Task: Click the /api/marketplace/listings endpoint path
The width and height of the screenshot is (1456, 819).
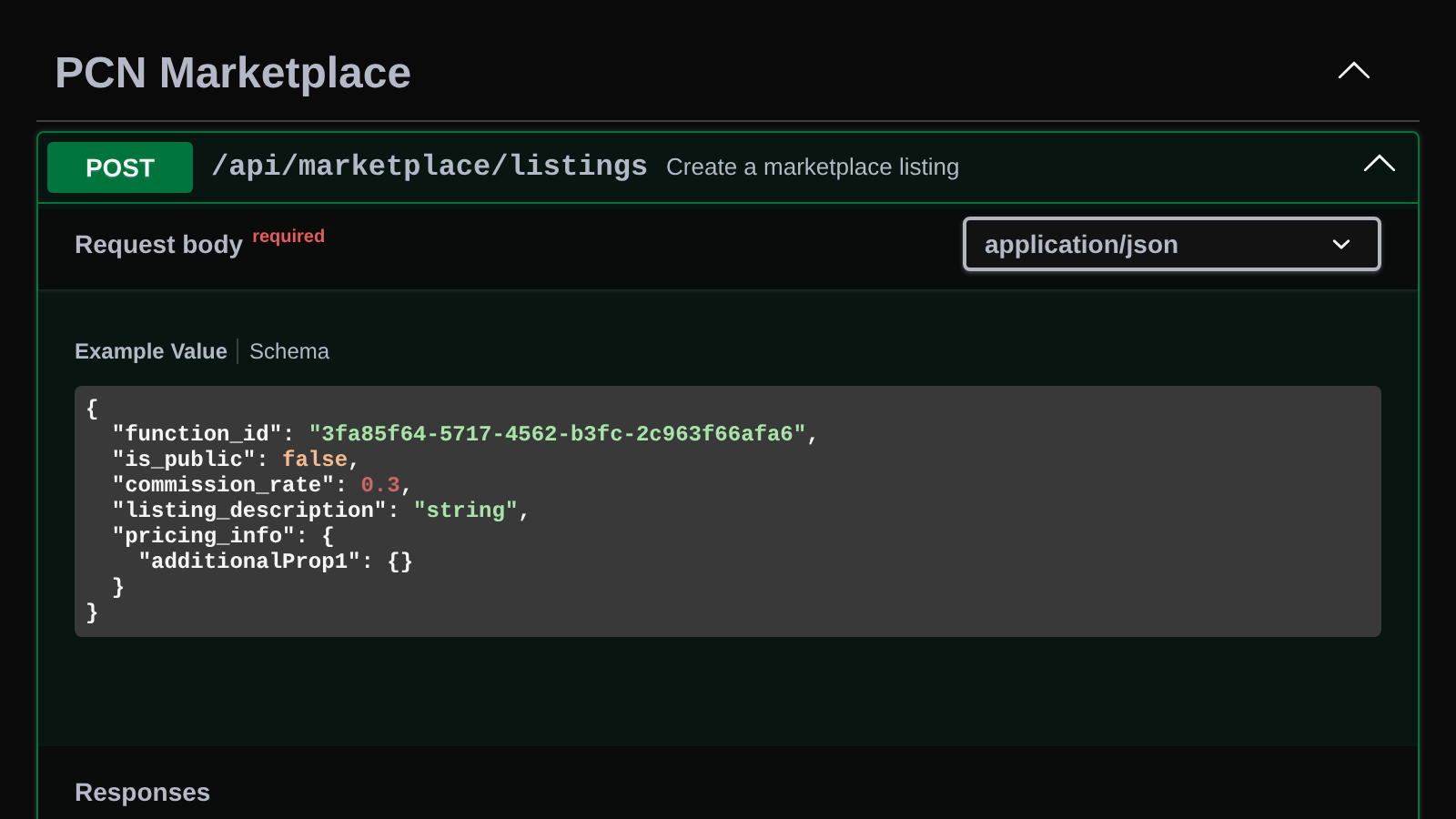Action: (430, 166)
